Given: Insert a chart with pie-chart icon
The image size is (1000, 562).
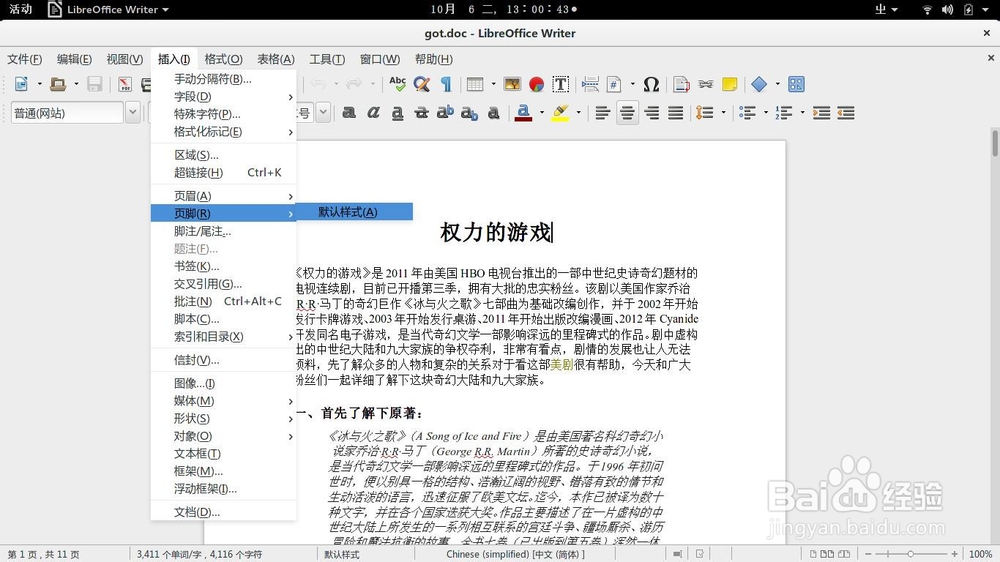Looking at the screenshot, I should click(536, 84).
